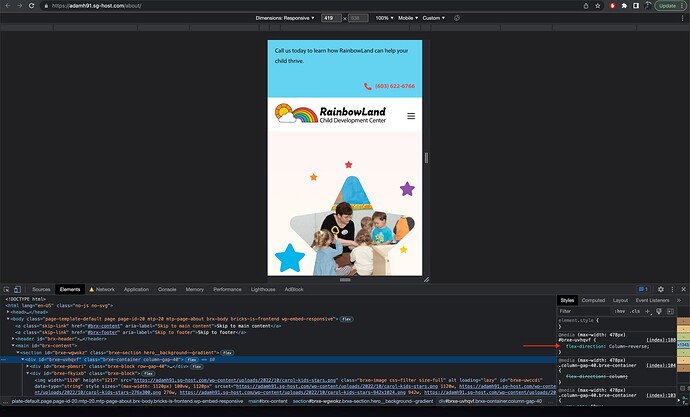The image size is (690, 417).
Task: Toggle the device toolbar icon in DevTools
Action: click(x=17, y=289)
